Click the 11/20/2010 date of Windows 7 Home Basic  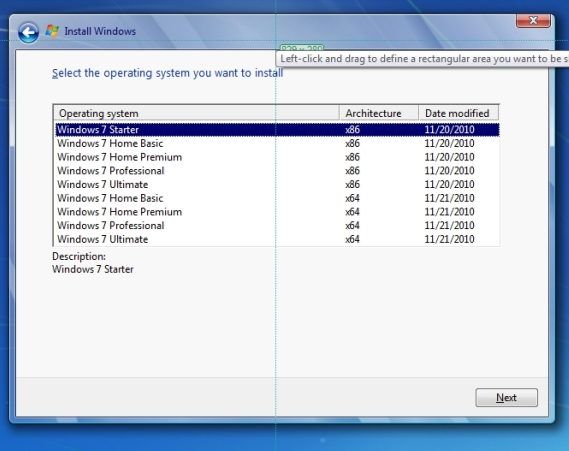click(449, 143)
